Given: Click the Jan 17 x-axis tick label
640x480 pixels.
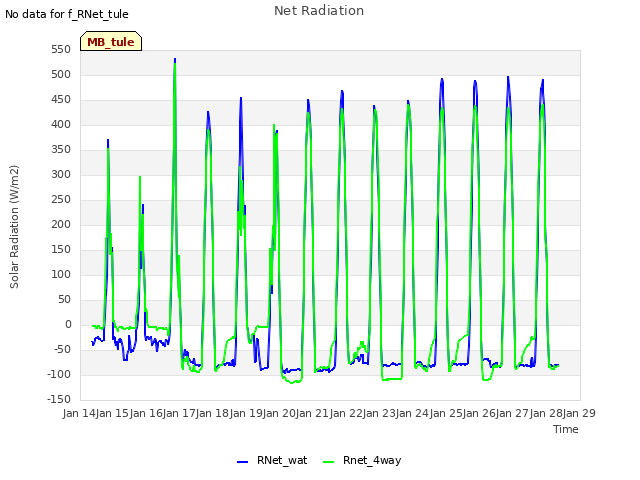Looking at the screenshot, I should click(x=179, y=413).
